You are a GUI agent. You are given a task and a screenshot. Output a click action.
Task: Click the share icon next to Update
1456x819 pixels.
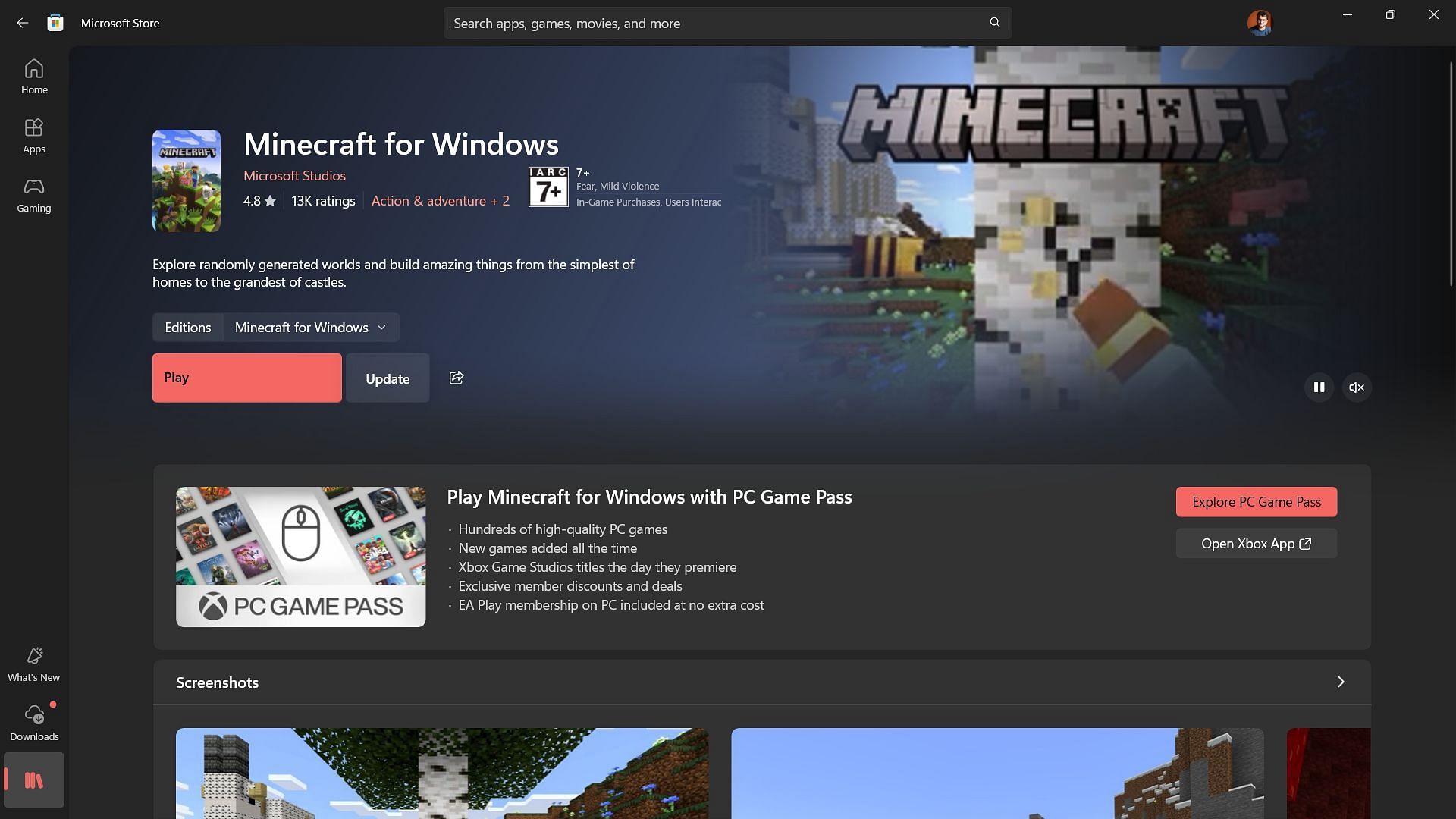[x=457, y=377]
